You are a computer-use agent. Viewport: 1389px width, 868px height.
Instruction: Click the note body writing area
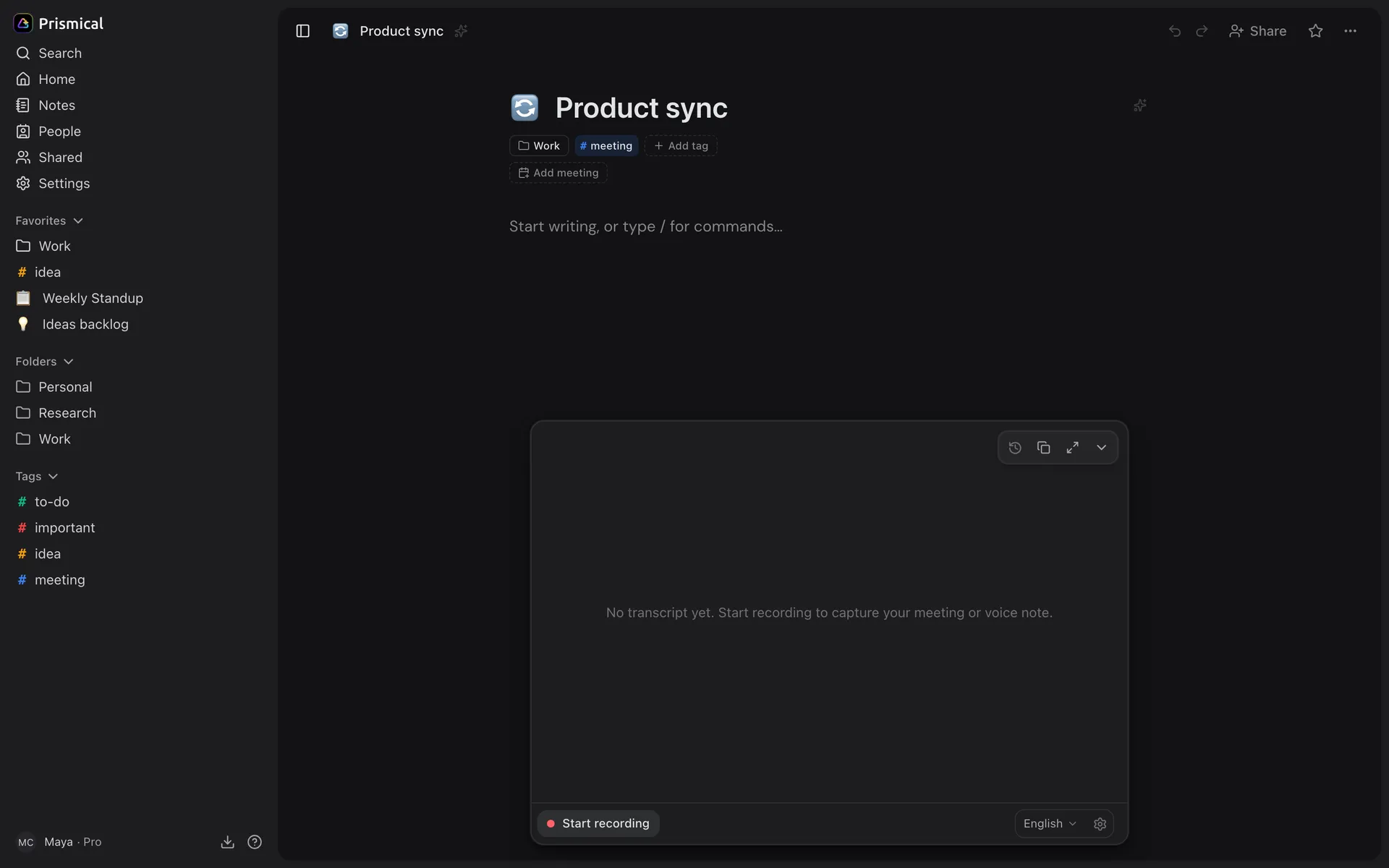point(829,227)
